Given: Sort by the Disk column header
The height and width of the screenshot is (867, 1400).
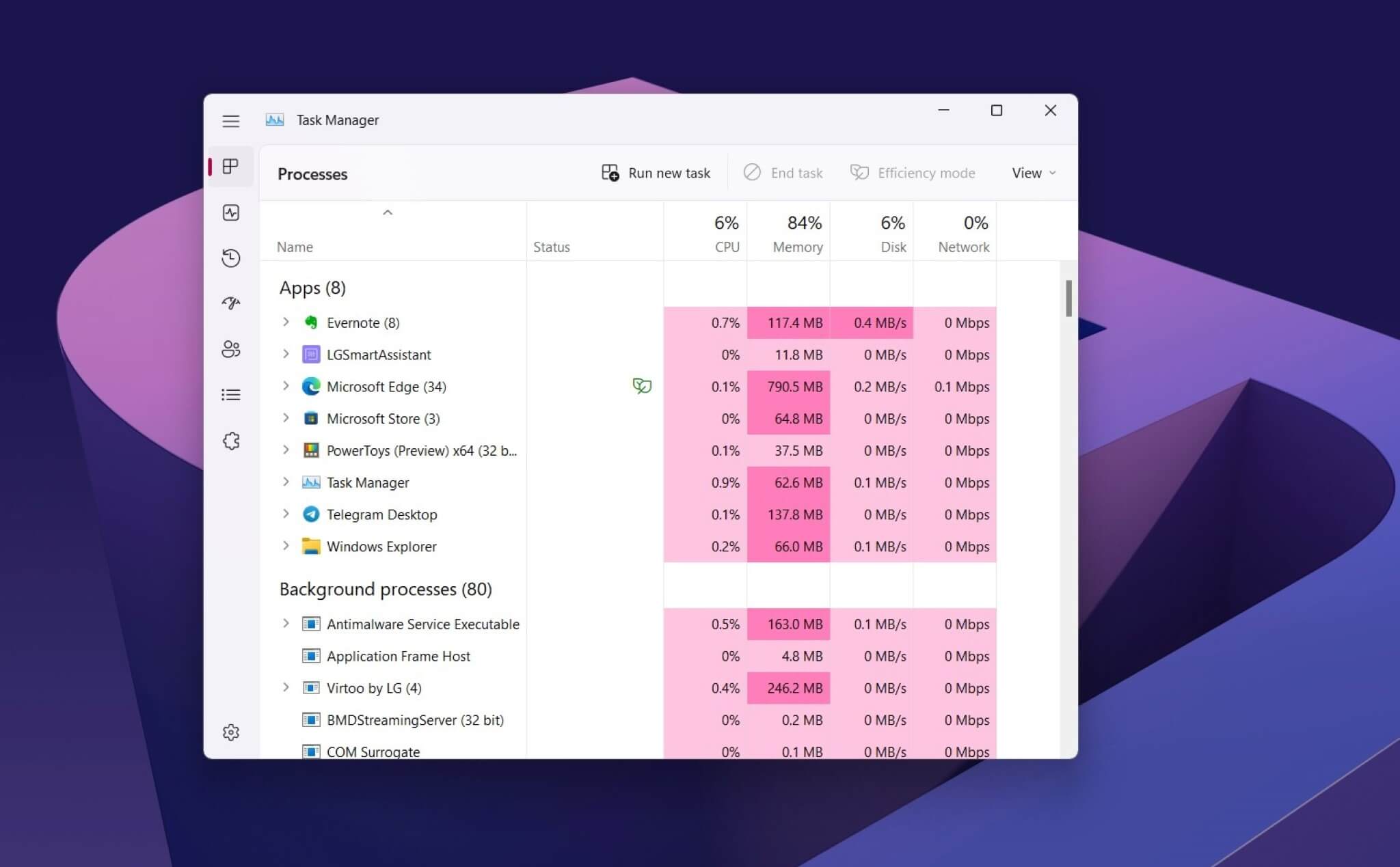Looking at the screenshot, I should click(x=872, y=232).
